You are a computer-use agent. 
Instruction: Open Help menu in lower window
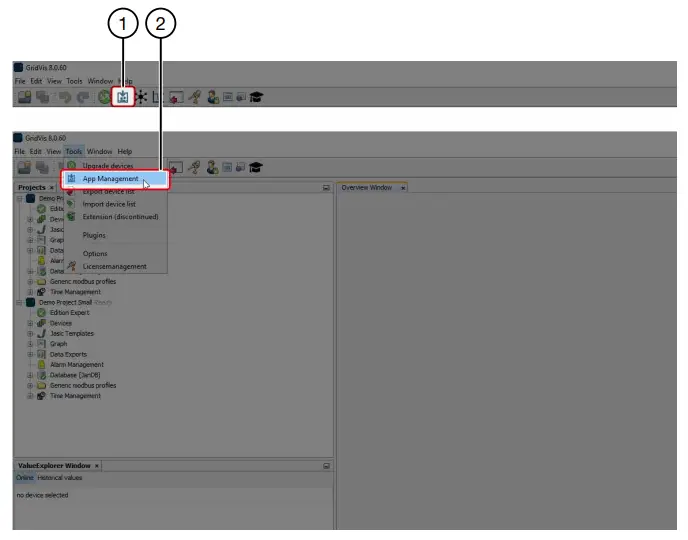pos(125,151)
